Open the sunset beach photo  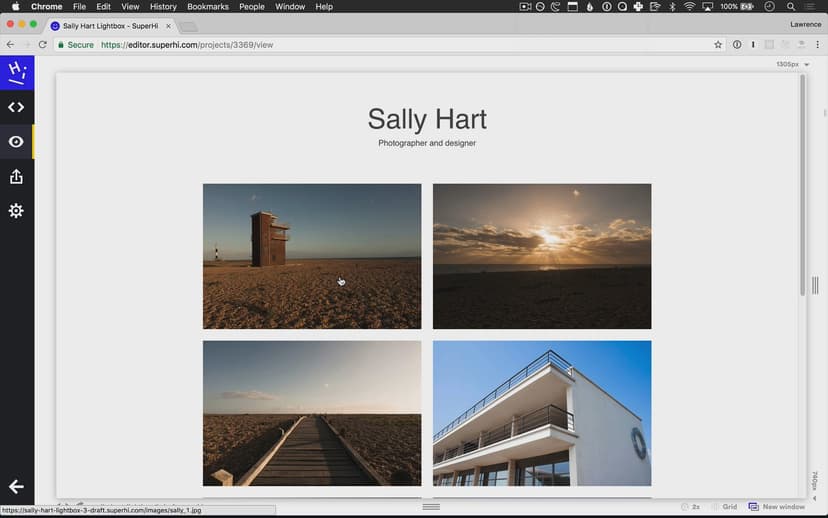click(x=541, y=256)
